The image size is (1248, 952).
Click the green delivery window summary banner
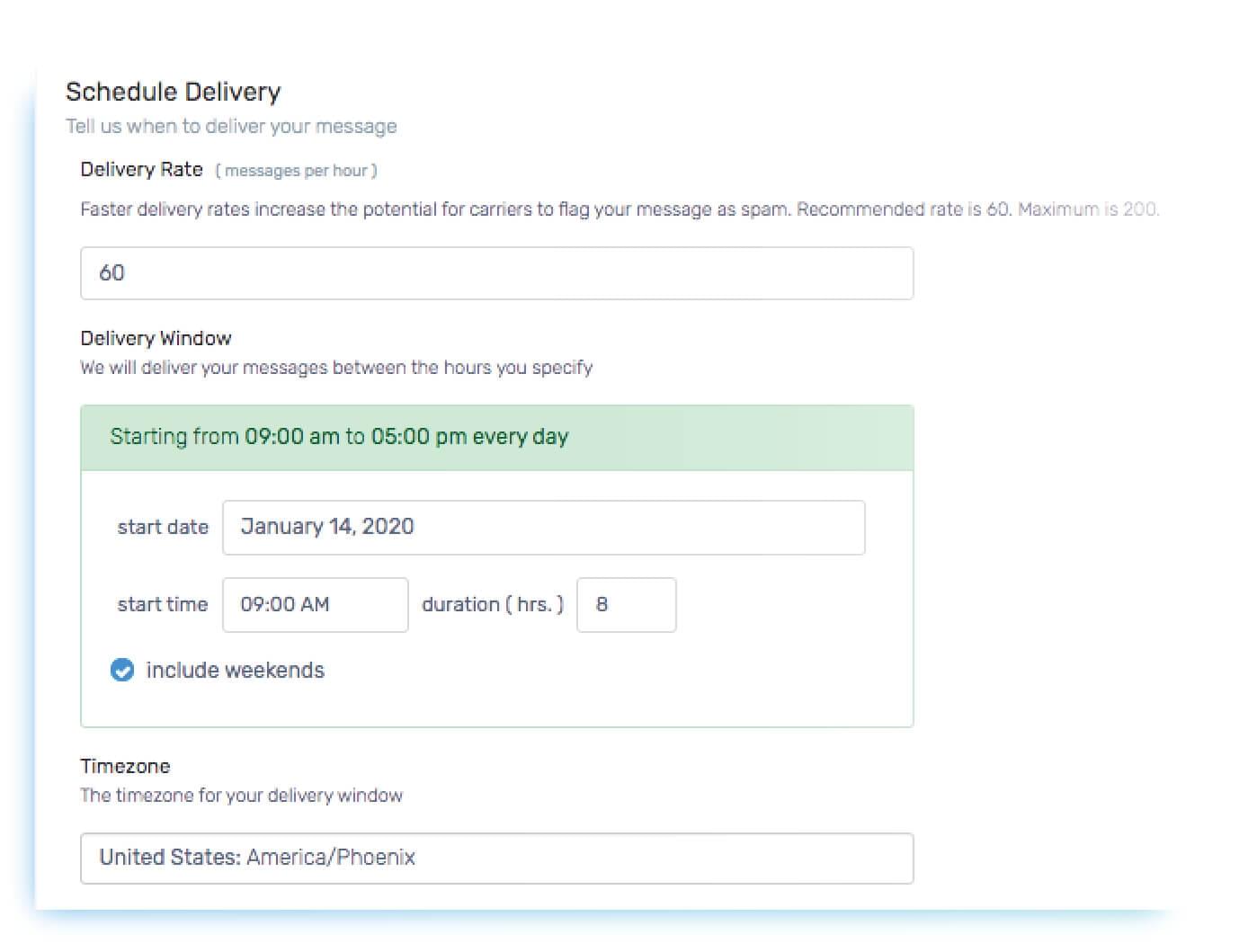(x=496, y=437)
